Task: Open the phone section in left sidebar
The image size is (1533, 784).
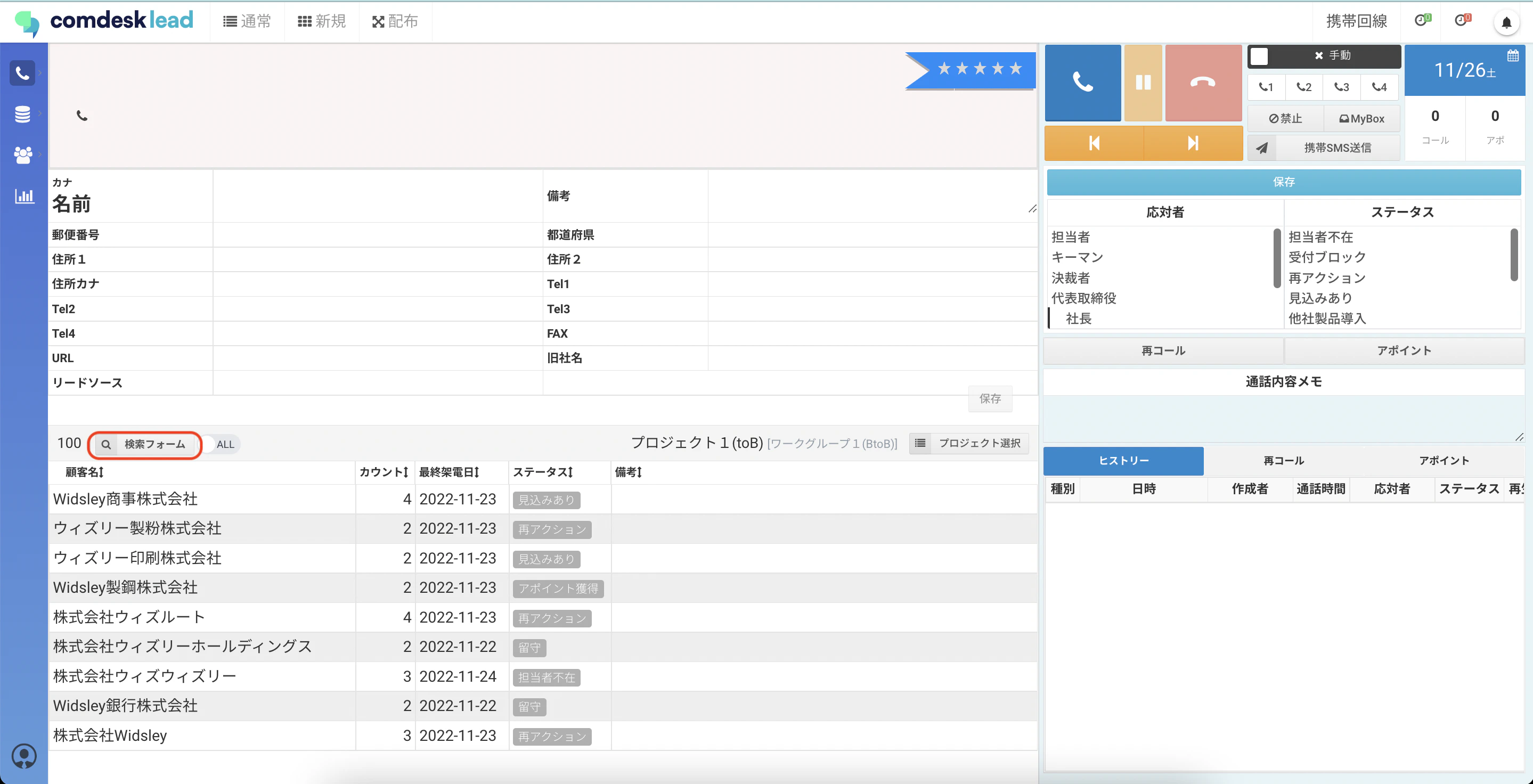Action: (22, 73)
